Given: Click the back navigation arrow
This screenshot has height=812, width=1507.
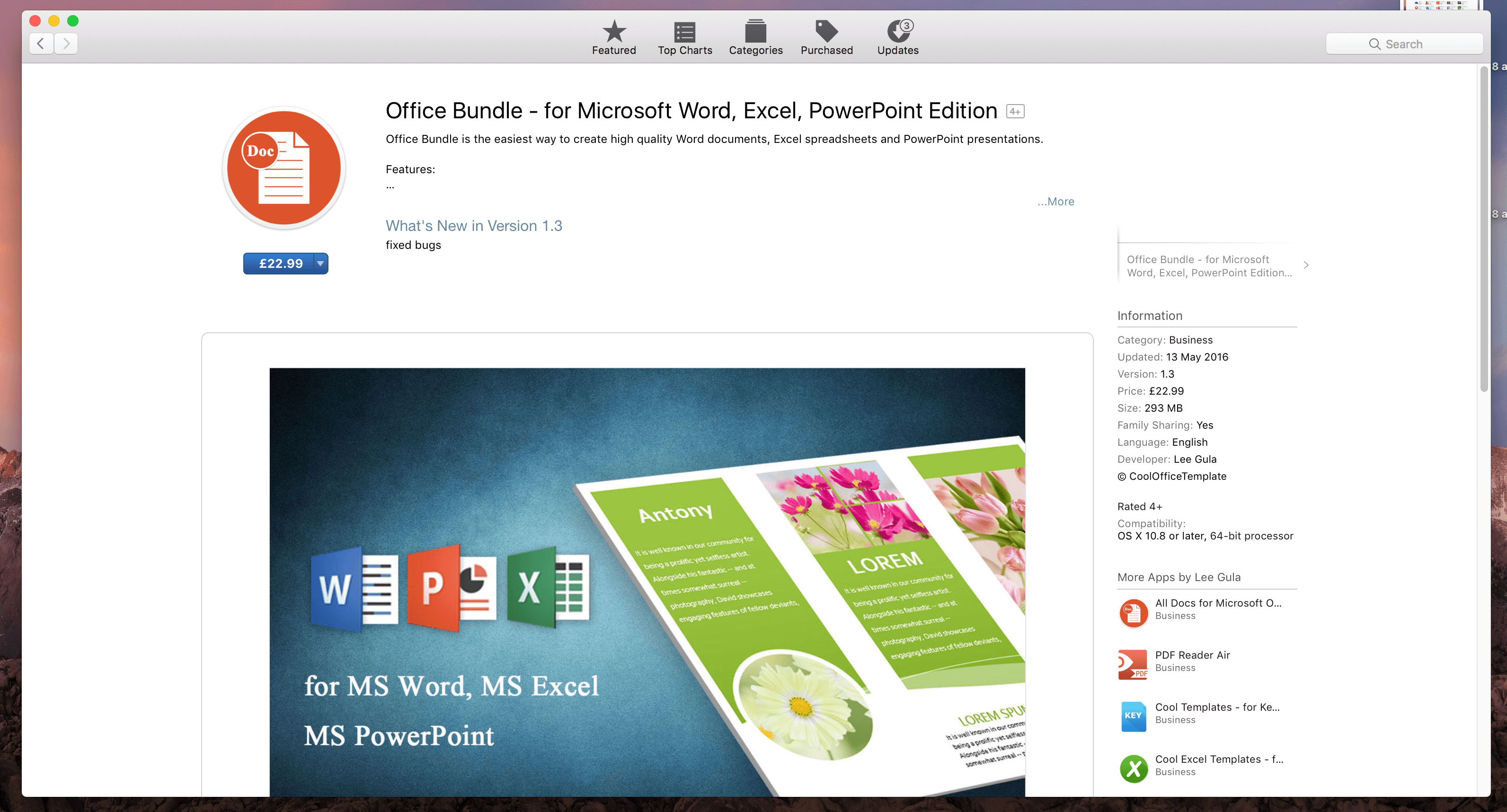Looking at the screenshot, I should (40, 42).
